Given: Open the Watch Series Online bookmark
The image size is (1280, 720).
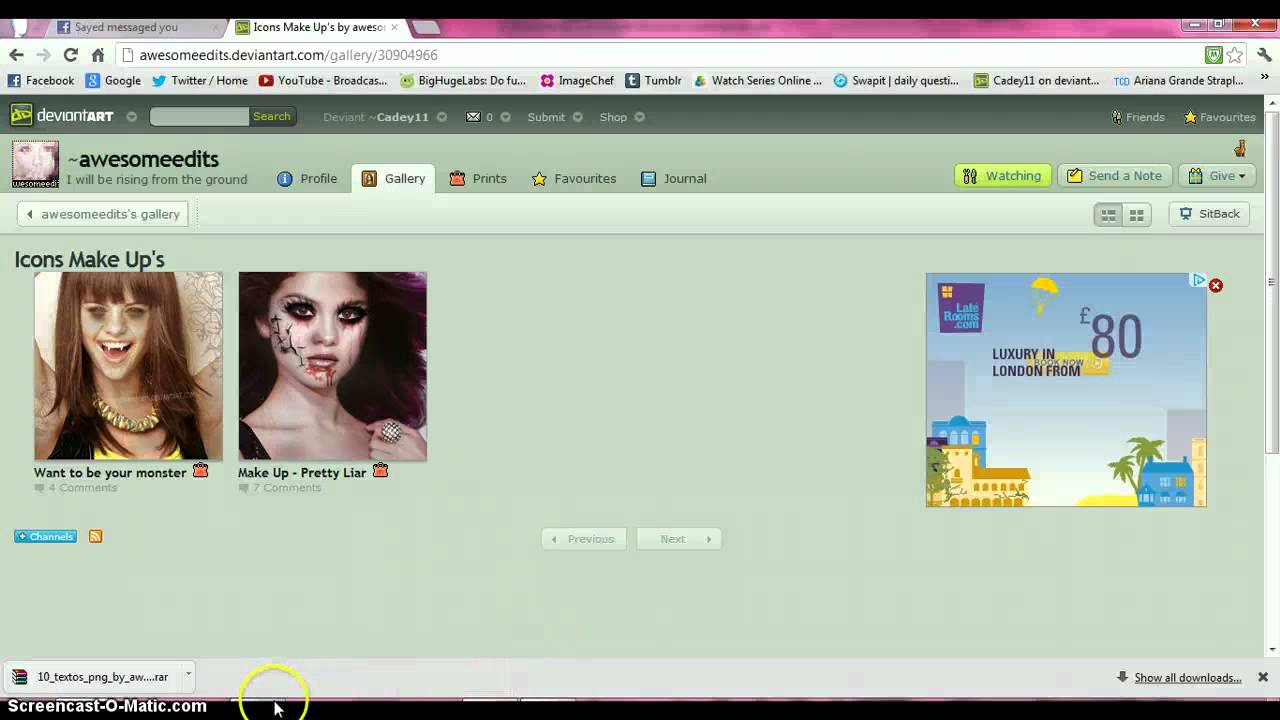Looking at the screenshot, I should point(757,81).
